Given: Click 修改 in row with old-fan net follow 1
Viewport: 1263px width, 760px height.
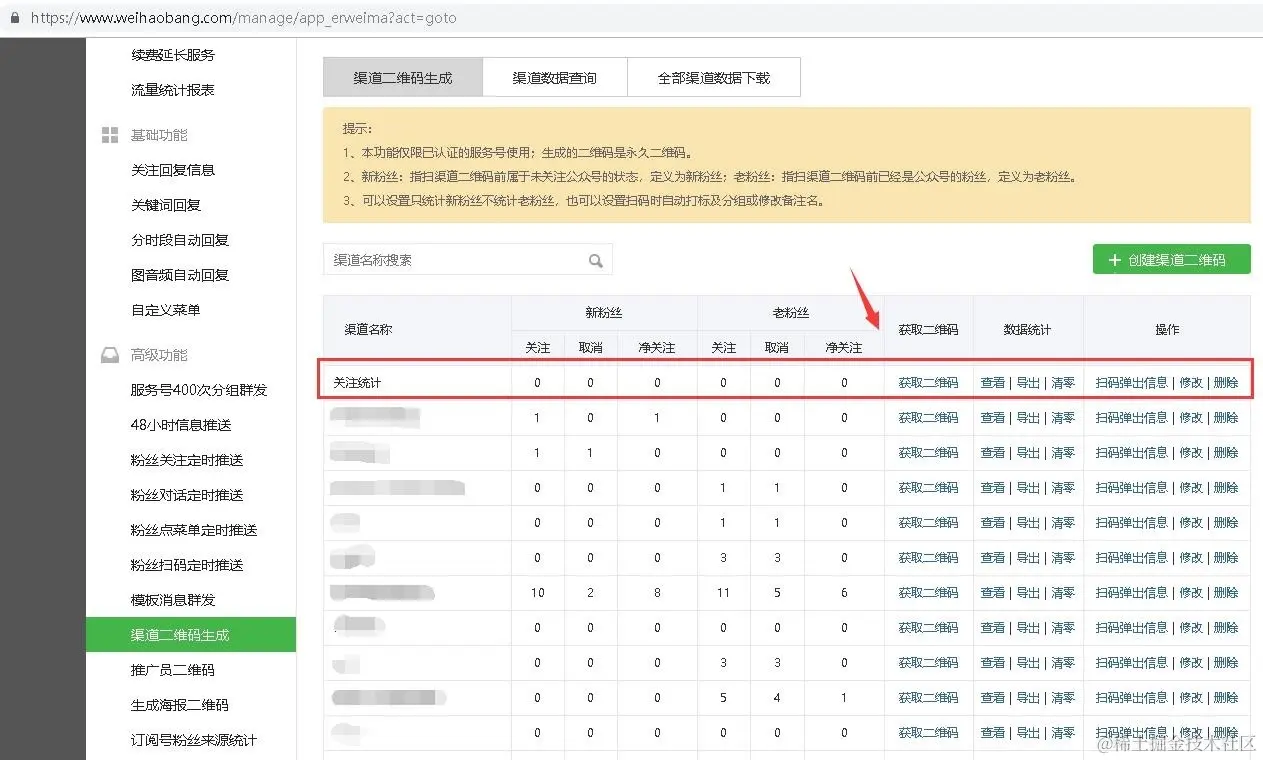Looking at the screenshot, I should [1191, 698].
